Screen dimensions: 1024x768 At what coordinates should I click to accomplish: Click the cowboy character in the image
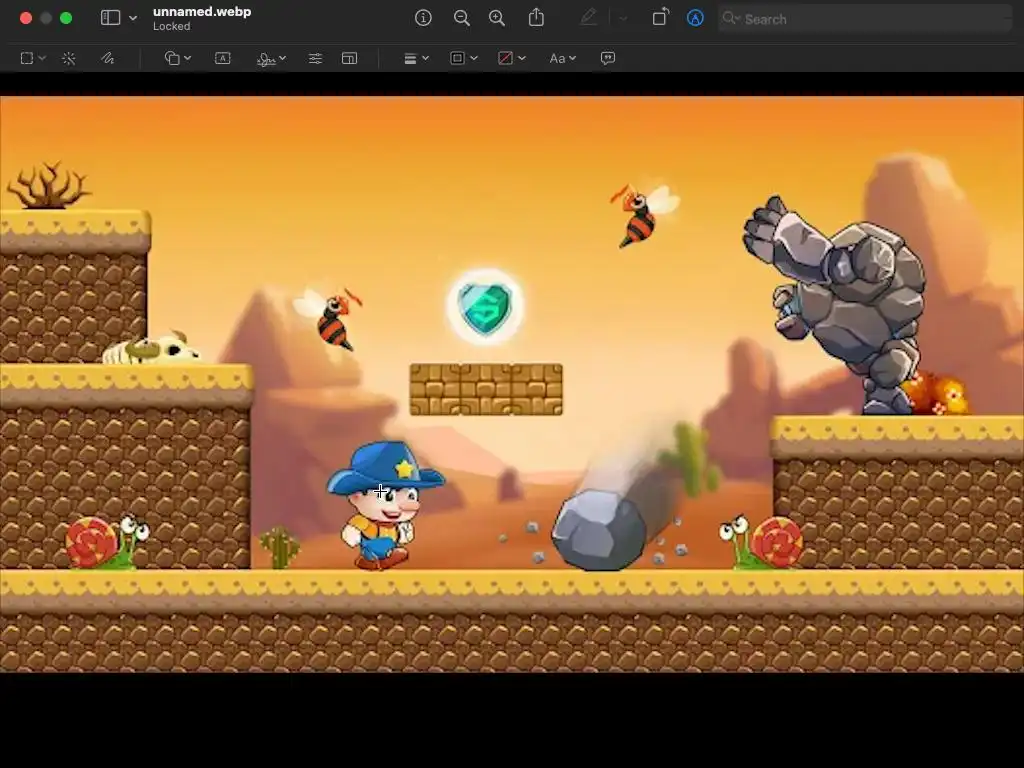[385, 505]
